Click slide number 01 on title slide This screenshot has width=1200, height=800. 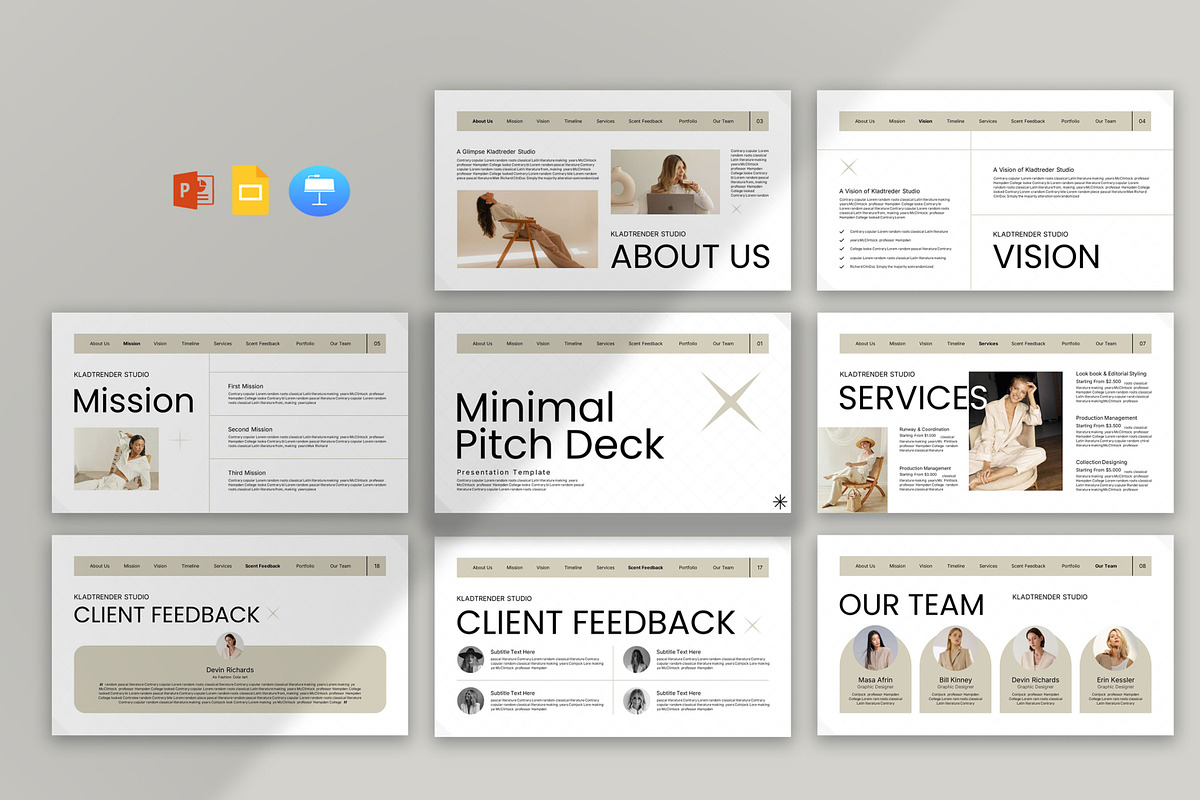coord(759,344)
